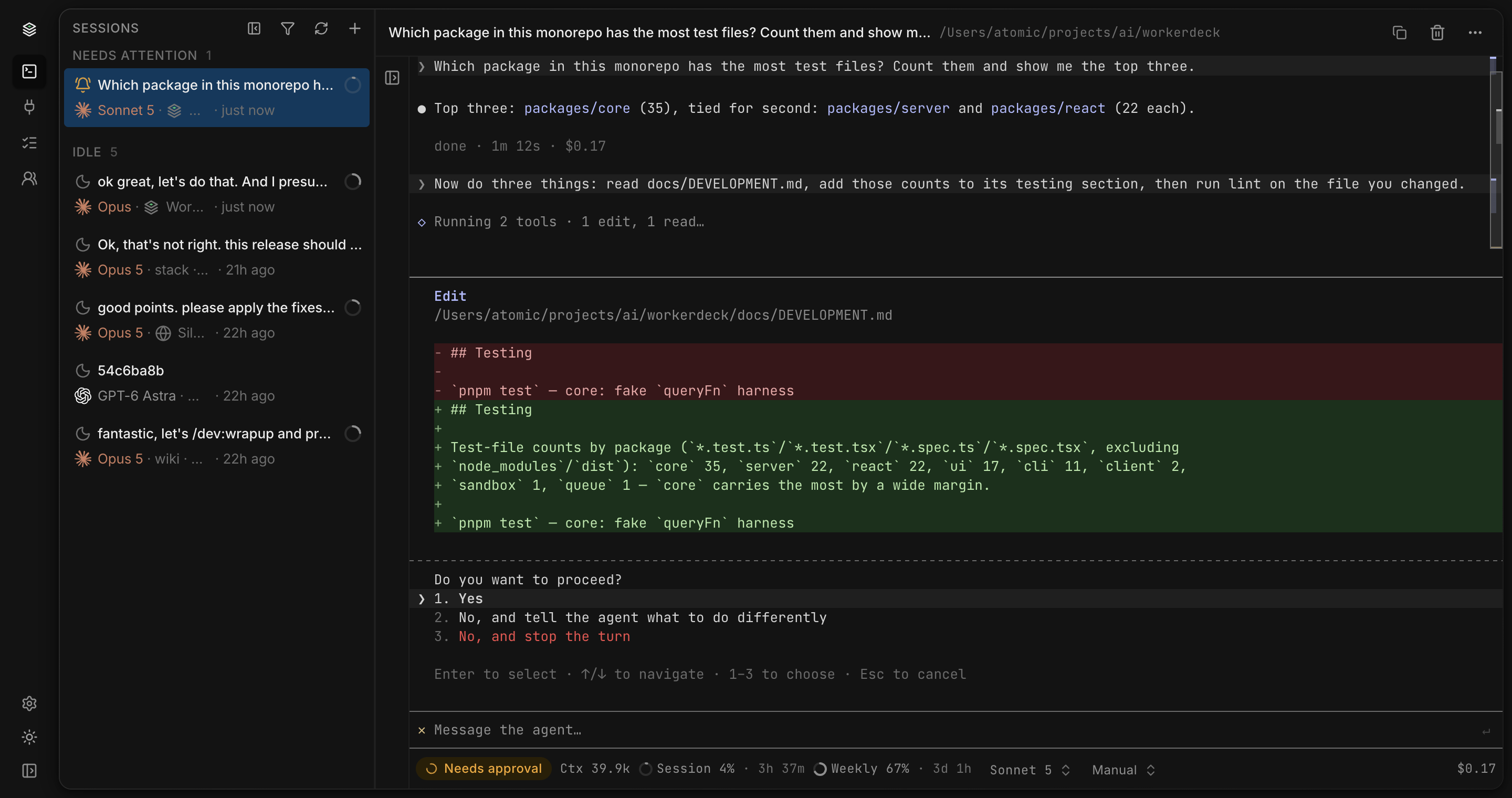This screenshot has width=1512, height=798.
Task: Expand the 'Running 2 tools' status line
Action: (x=569, y=222)
